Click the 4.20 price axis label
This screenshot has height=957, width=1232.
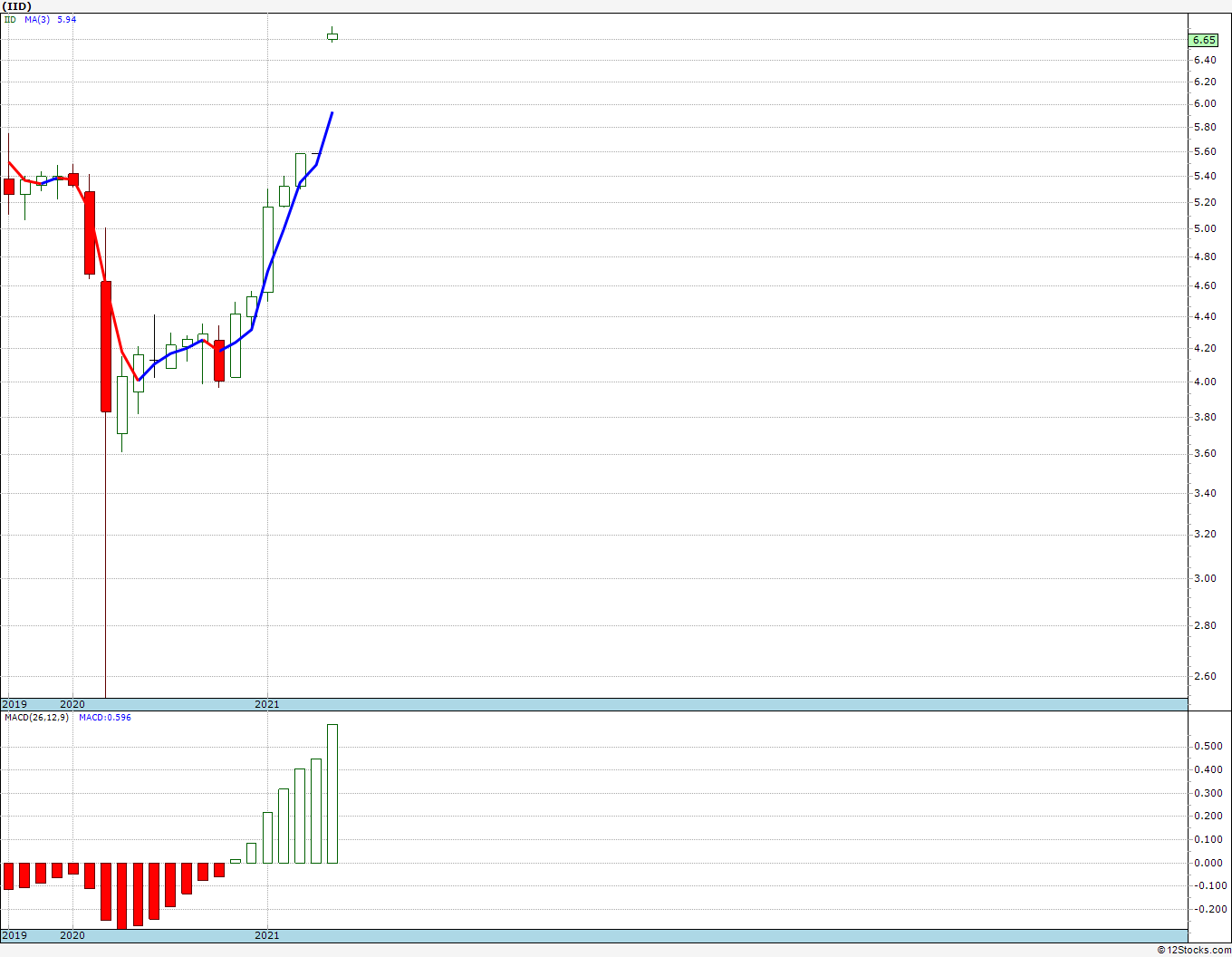pyautogui.click(x=1205, y=349)
